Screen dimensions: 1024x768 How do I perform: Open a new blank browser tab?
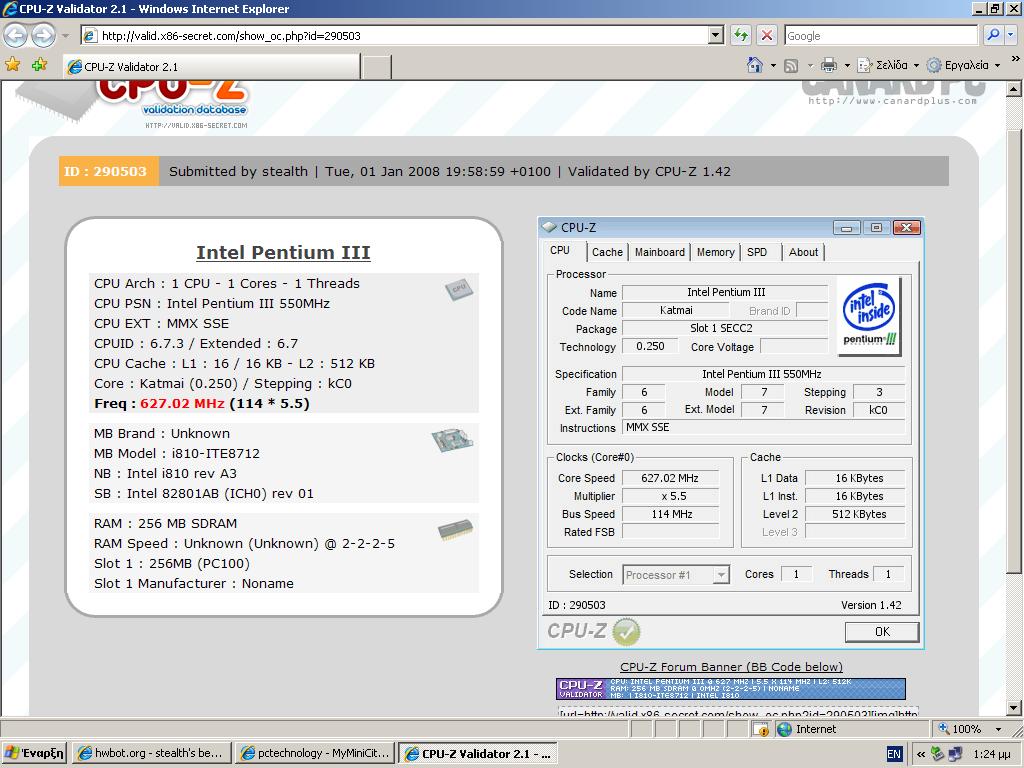pyautogui.click(x=377, y=67)
